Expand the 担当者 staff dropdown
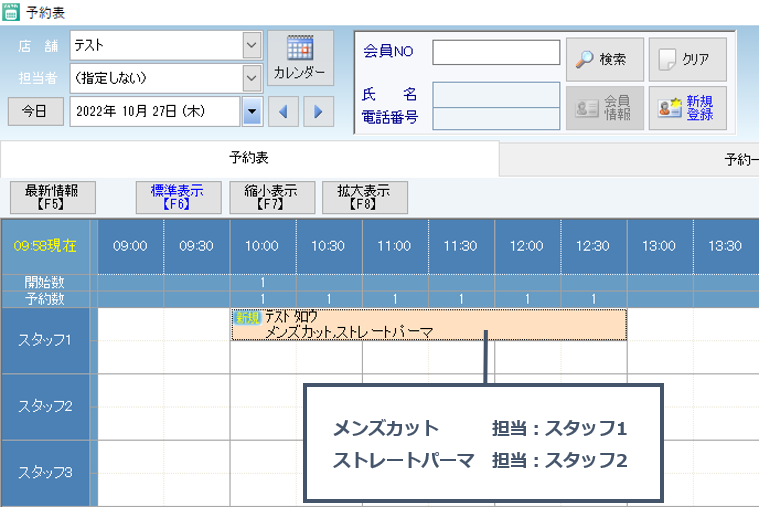The width and height of the screenshot is (759, 508). tap(250, 77)
